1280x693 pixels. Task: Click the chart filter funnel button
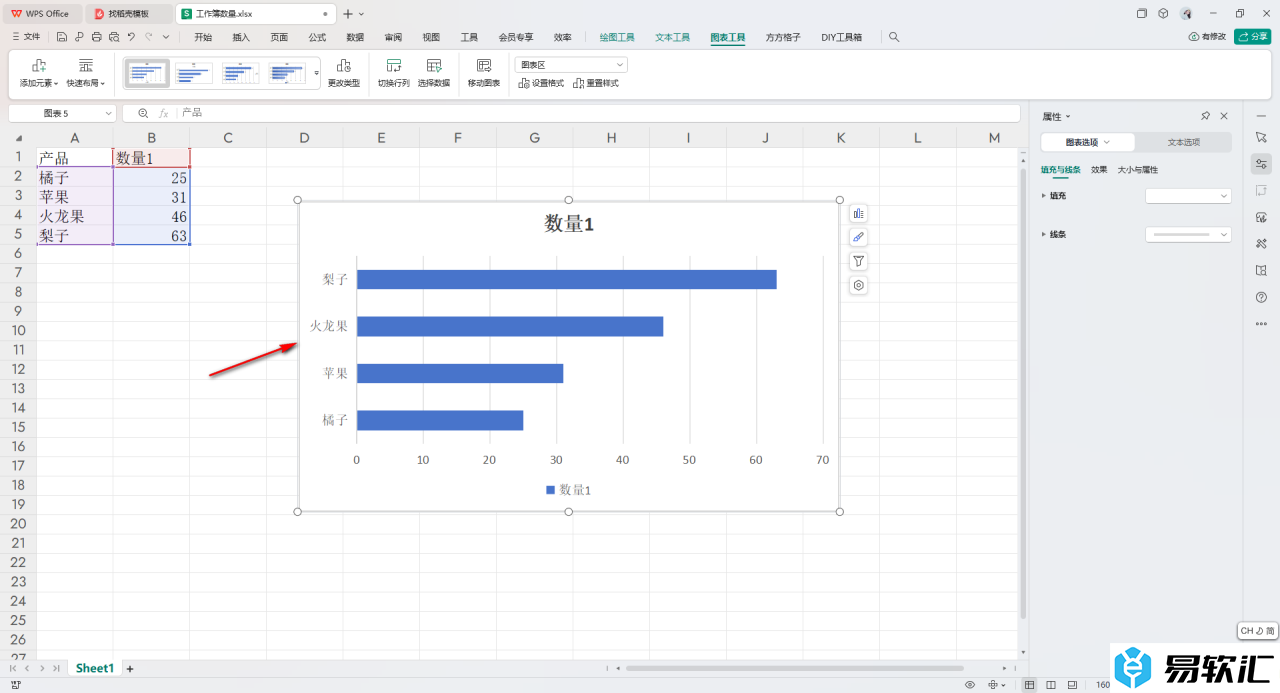[x=858, y=261]
